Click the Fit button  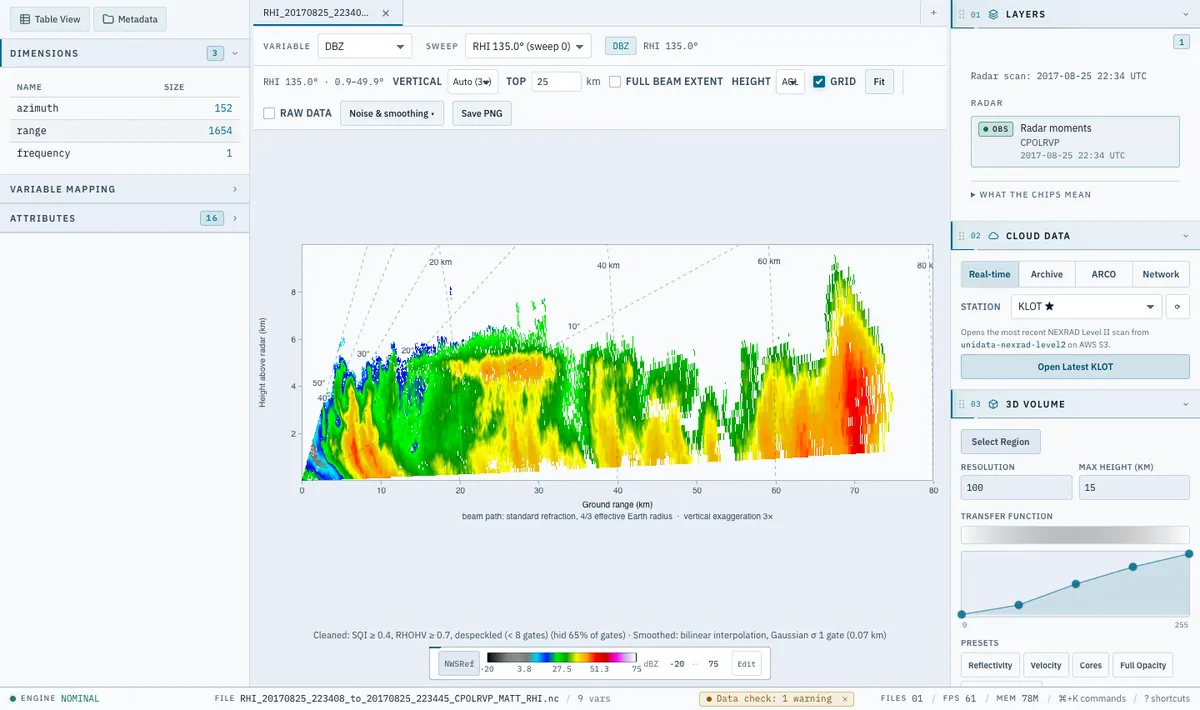pos(879,81)
